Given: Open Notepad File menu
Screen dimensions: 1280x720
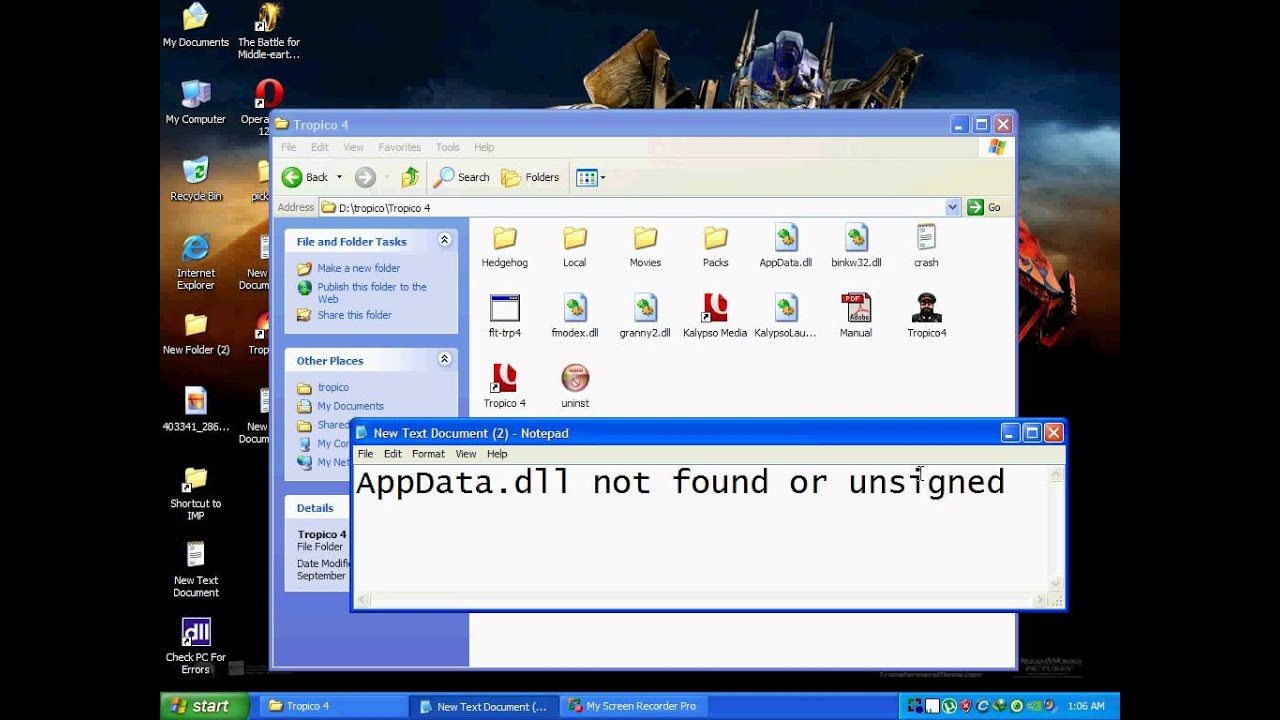Looking at the screenshot, I should tap(365, 454).
